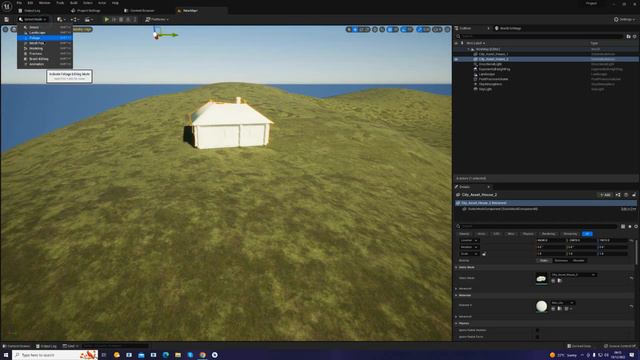Select PostProcessVolume in the Outliner
This screenshot has width=640, height=360.
(493, 79)
